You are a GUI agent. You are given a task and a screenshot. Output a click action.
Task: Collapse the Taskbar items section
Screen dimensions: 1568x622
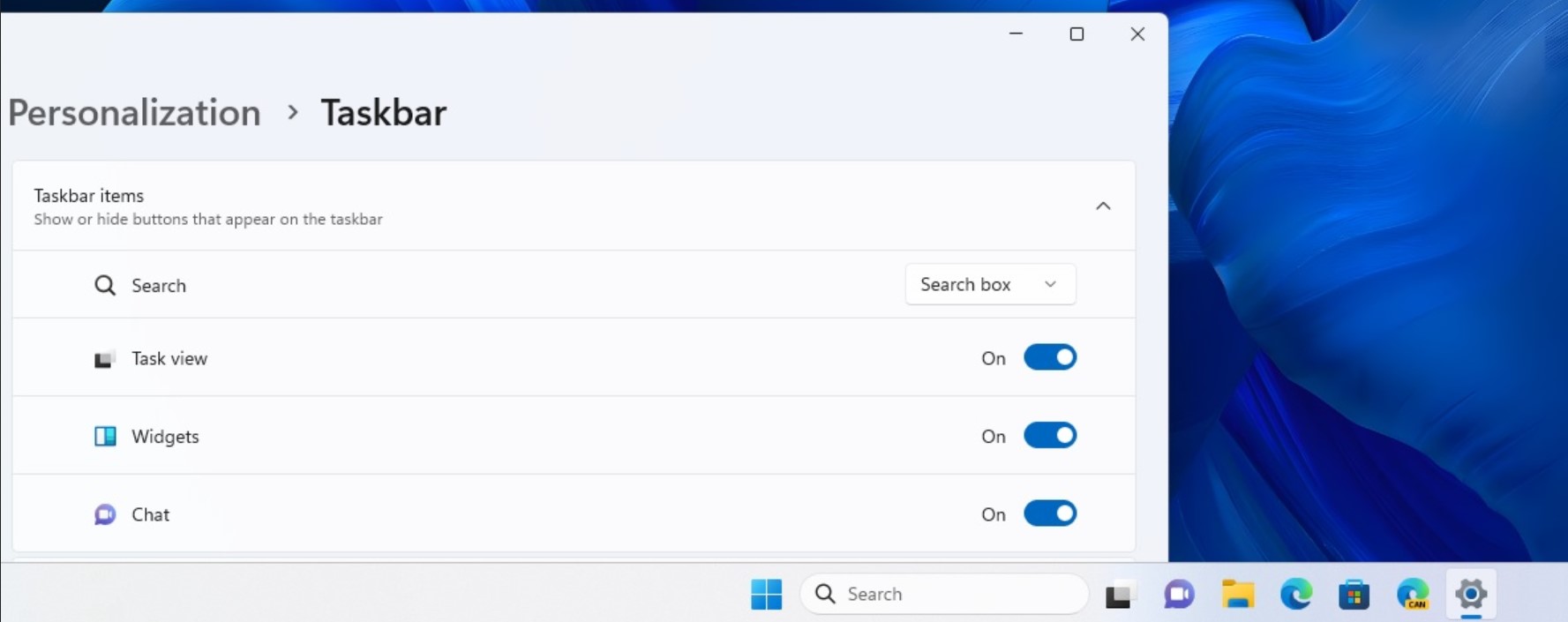[x=1103, y=206]
